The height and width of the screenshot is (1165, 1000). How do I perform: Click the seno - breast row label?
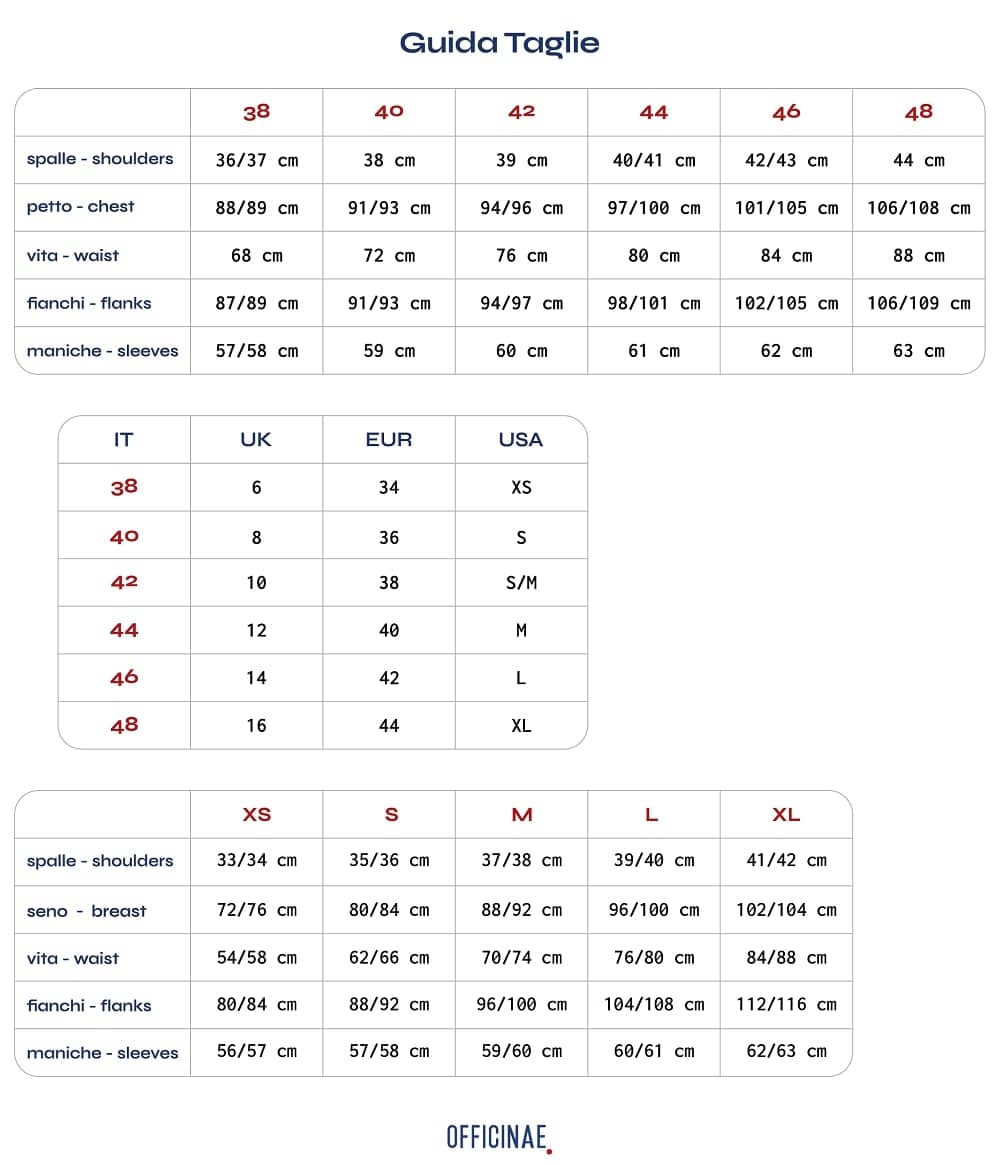(x=86, y=911)
